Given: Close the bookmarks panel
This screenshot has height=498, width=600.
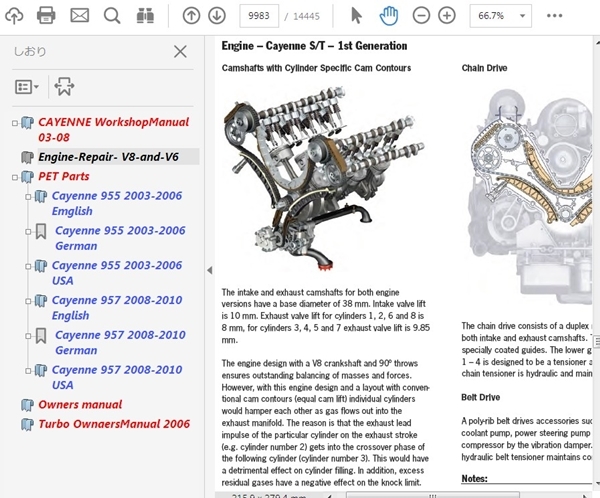Looking at the screenshot, I should click(x=180, y=51).
